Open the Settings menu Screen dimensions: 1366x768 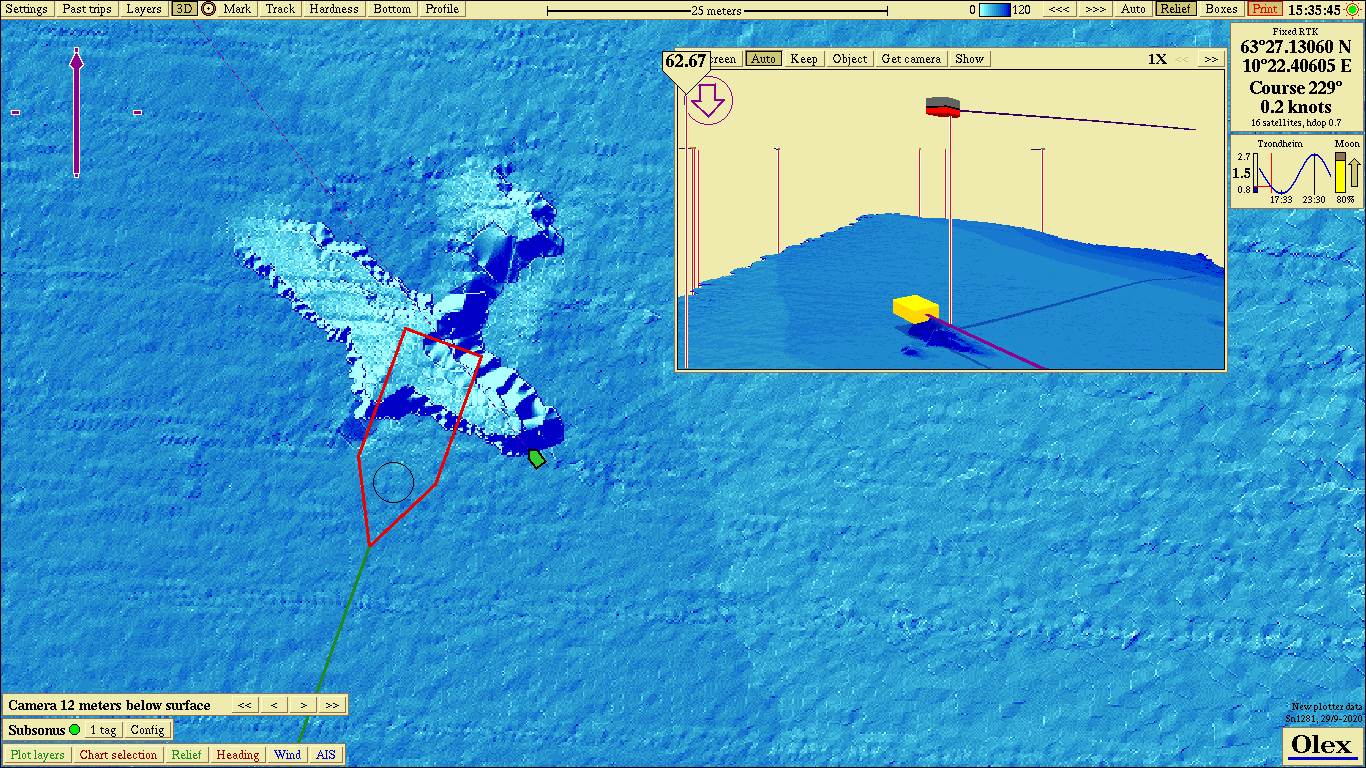[26, 9]
